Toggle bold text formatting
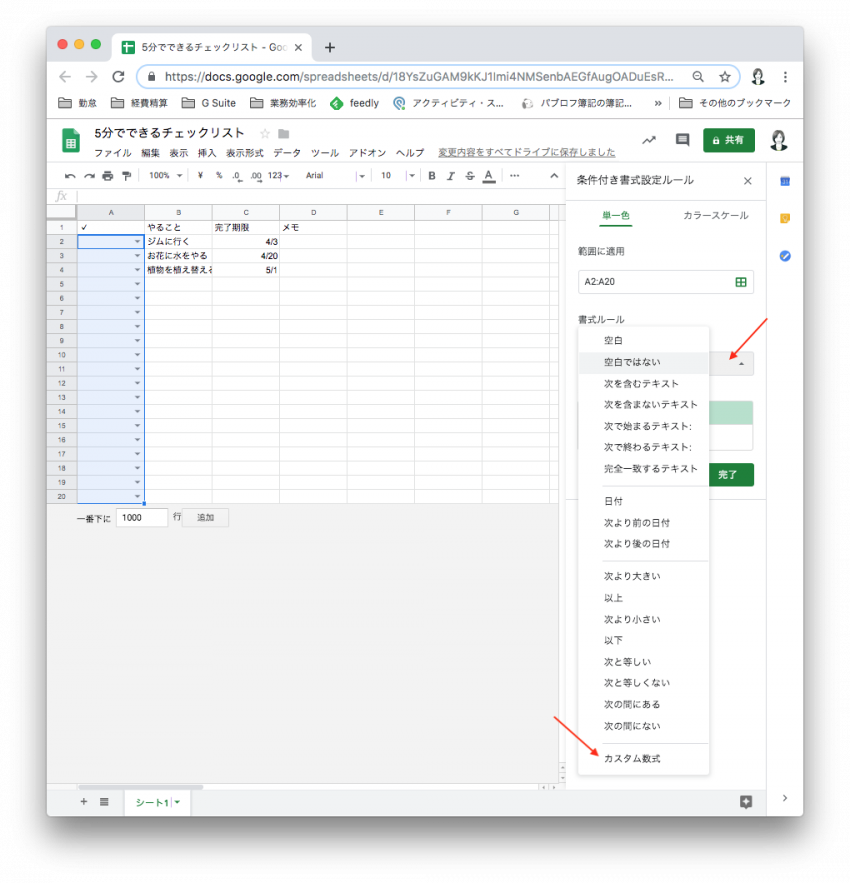850x883 pixels. click(x=432, y=176)
